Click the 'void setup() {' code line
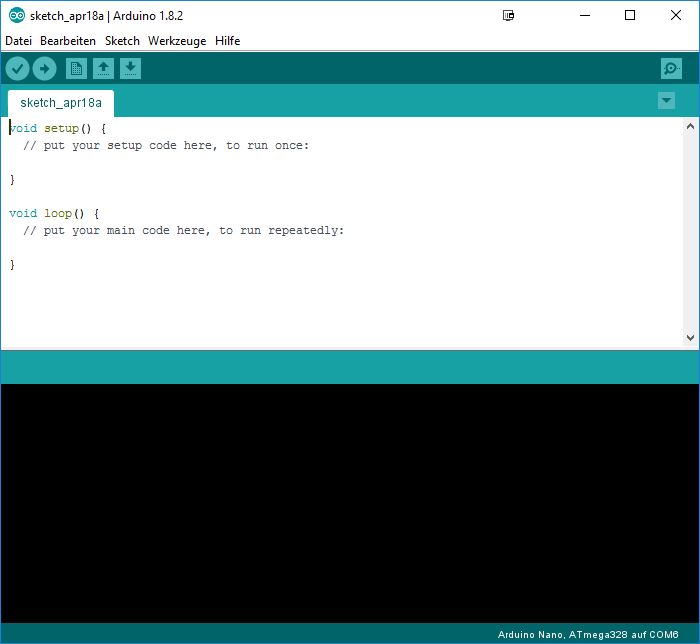Screen dimensions: 700x644 point(58,129)
